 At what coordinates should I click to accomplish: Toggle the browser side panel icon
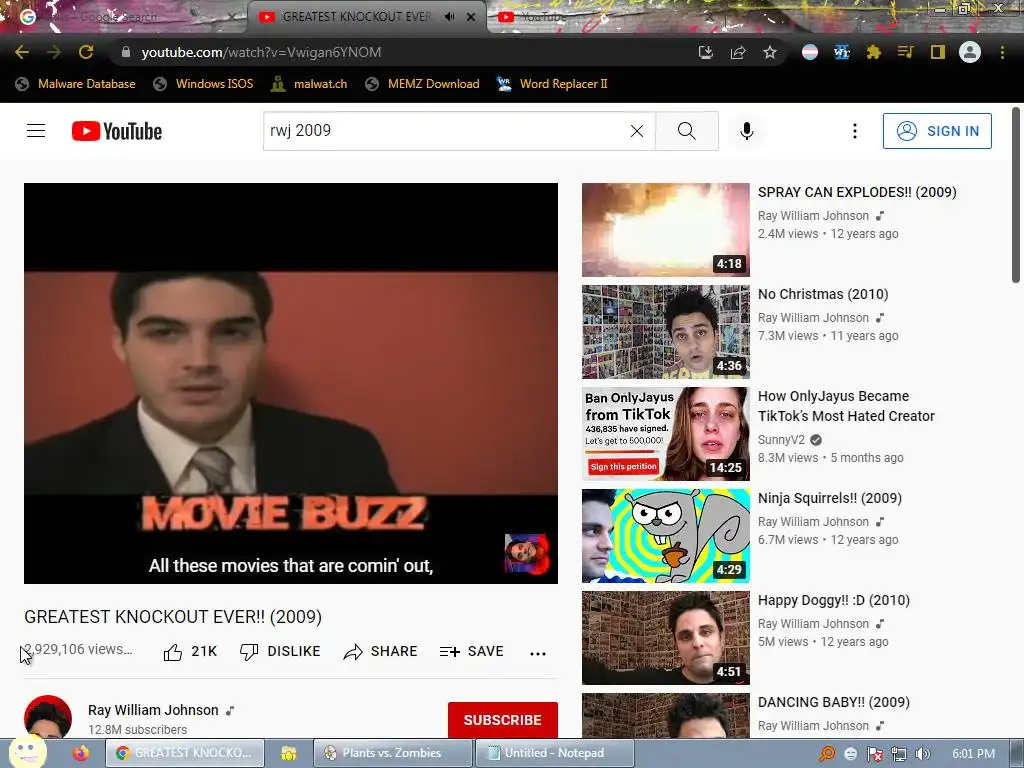pyautogui.click(x=938, y=52)
